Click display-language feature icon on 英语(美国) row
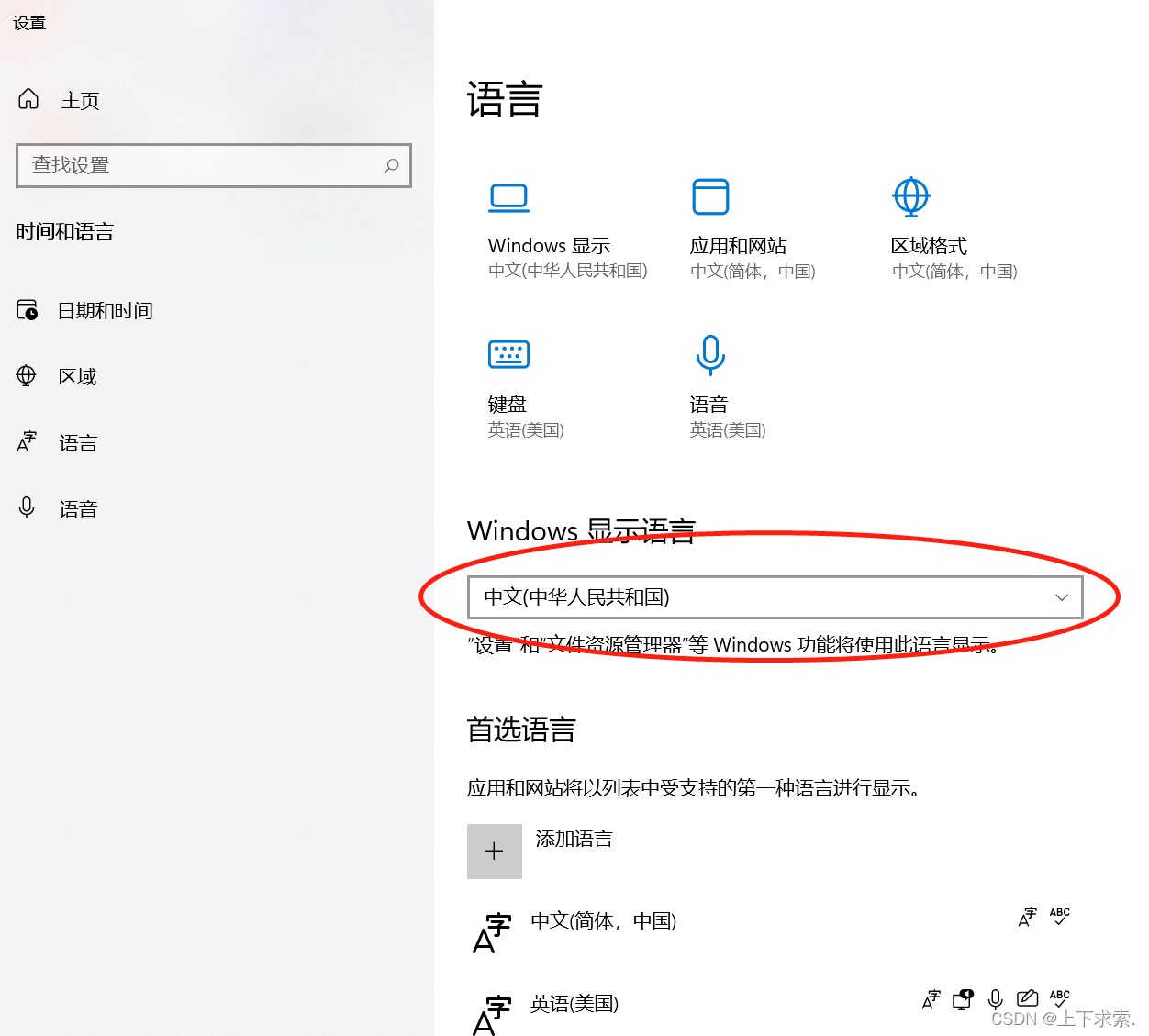Image resolution: width=1149 pixels, height=1036 pixels. click(x=931, y=999)
